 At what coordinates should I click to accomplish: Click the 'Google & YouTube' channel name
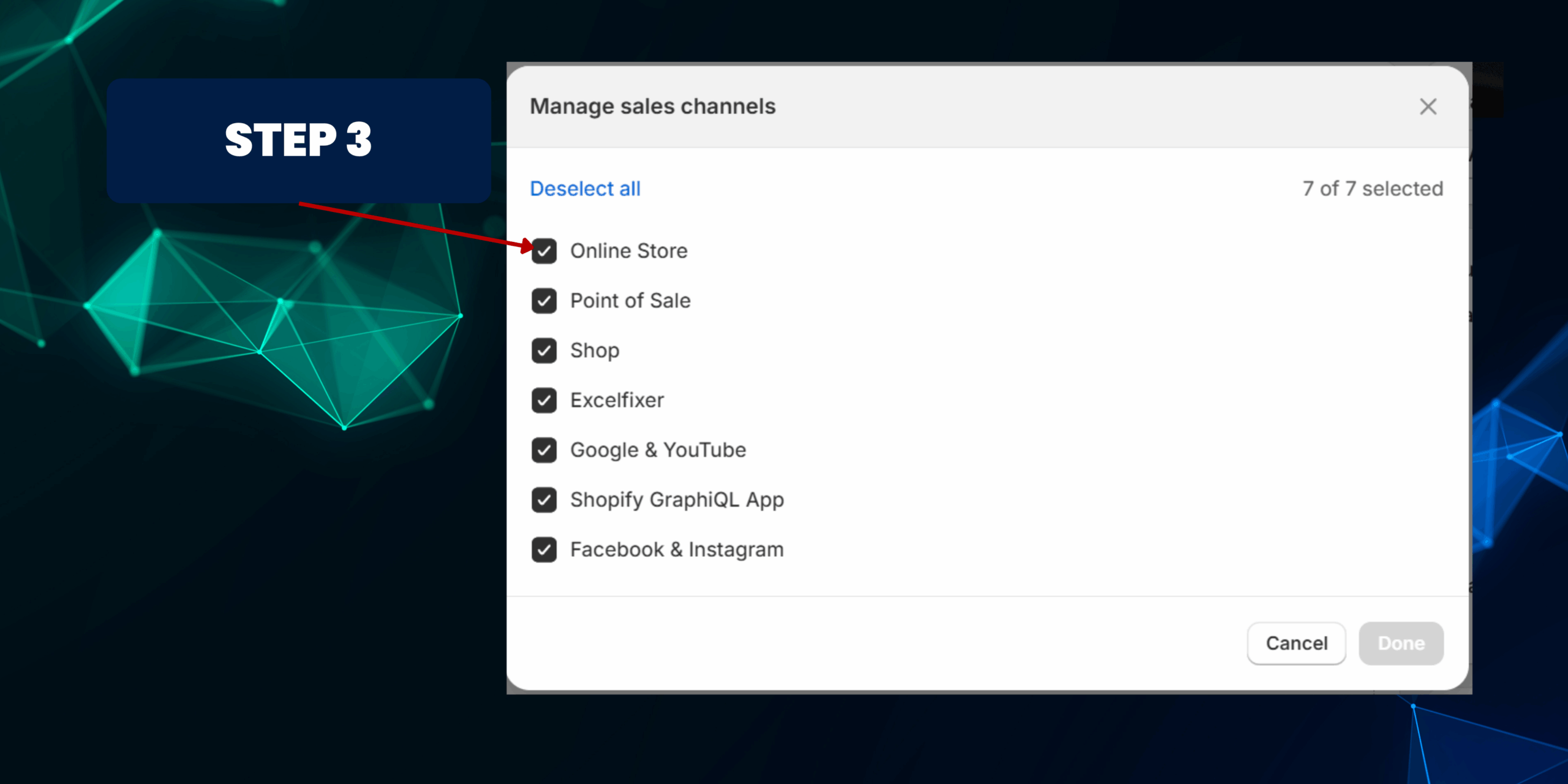click(658, 450)
